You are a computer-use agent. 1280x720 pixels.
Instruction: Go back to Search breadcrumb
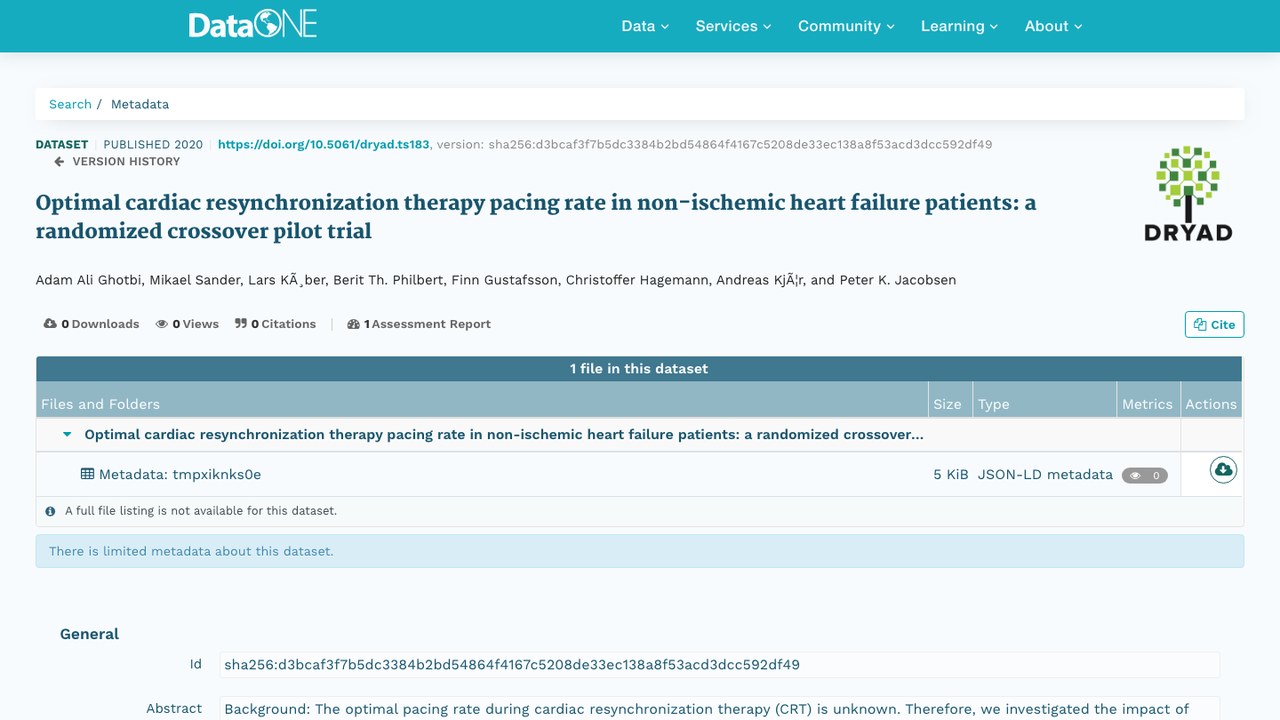tap(70, 104)
